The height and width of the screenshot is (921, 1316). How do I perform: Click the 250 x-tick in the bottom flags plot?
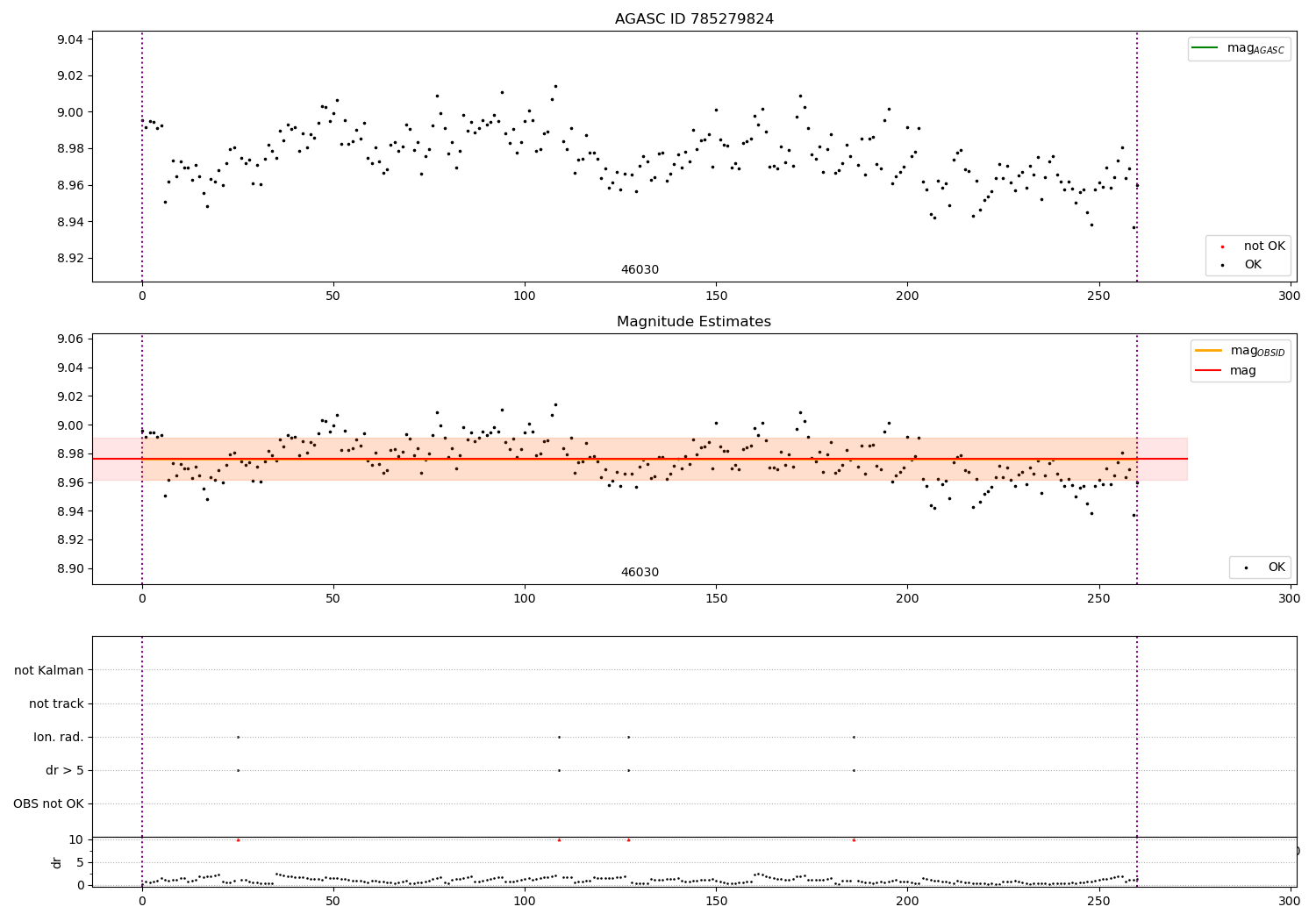pos(1098,902)
